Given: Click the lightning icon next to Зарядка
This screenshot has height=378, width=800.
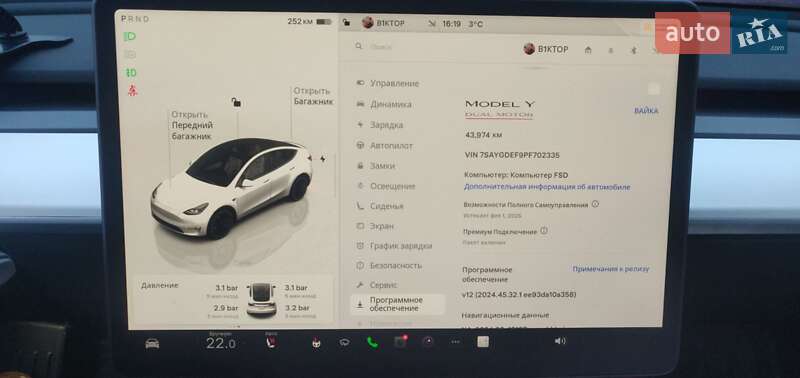Looking at the screenshot, I should [360, 124].
